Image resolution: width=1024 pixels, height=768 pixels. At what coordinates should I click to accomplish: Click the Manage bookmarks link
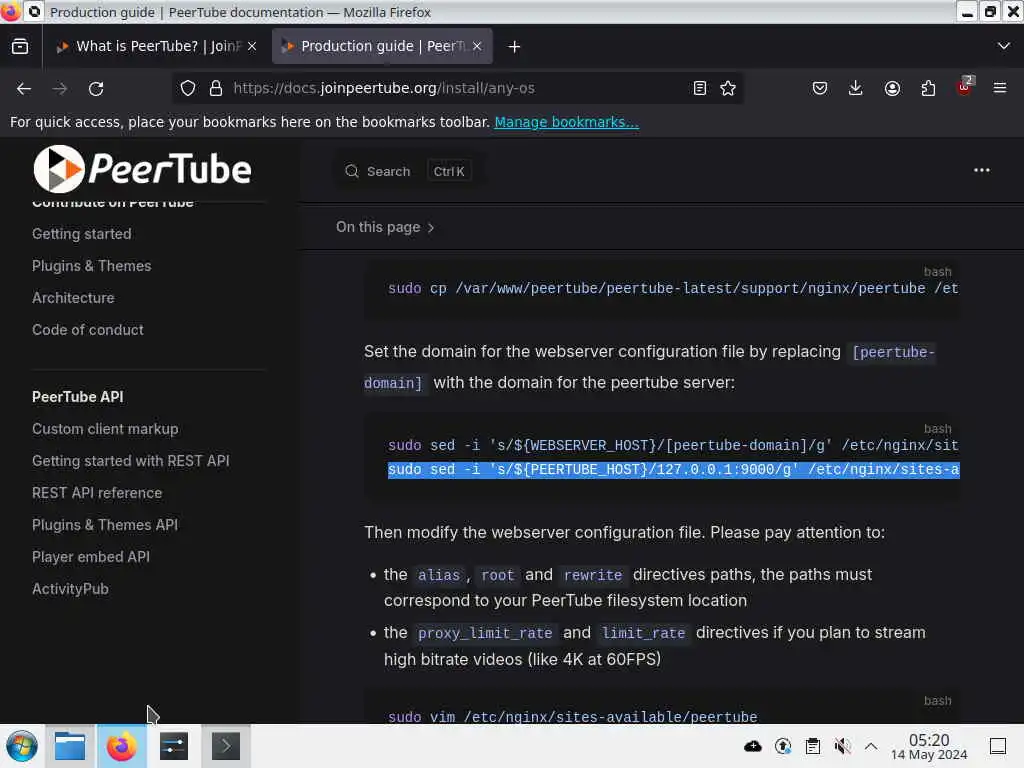566,122
